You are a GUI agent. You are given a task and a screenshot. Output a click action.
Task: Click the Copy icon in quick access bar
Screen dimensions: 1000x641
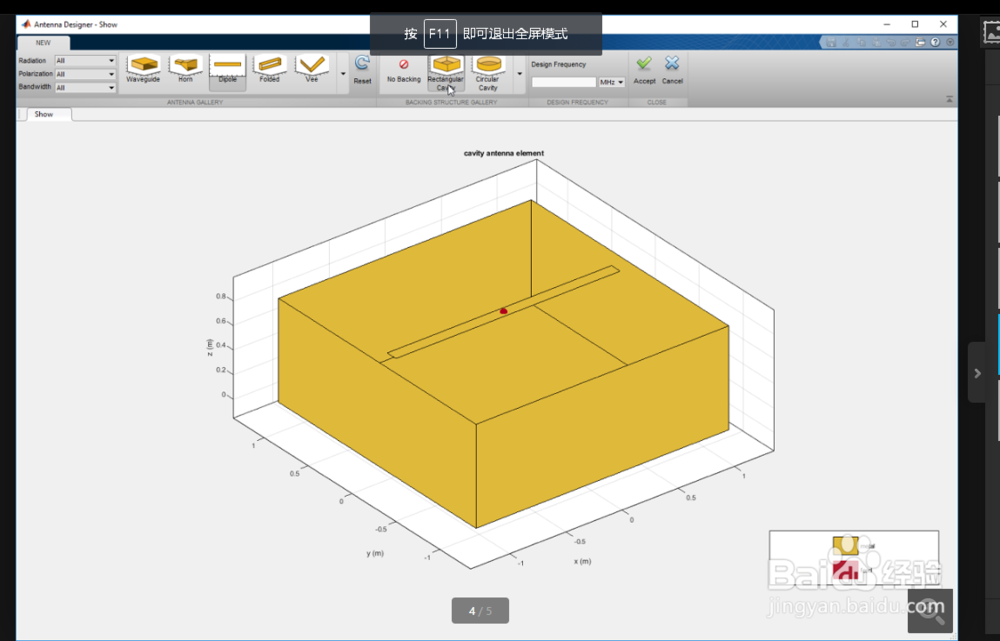[862, 42]
